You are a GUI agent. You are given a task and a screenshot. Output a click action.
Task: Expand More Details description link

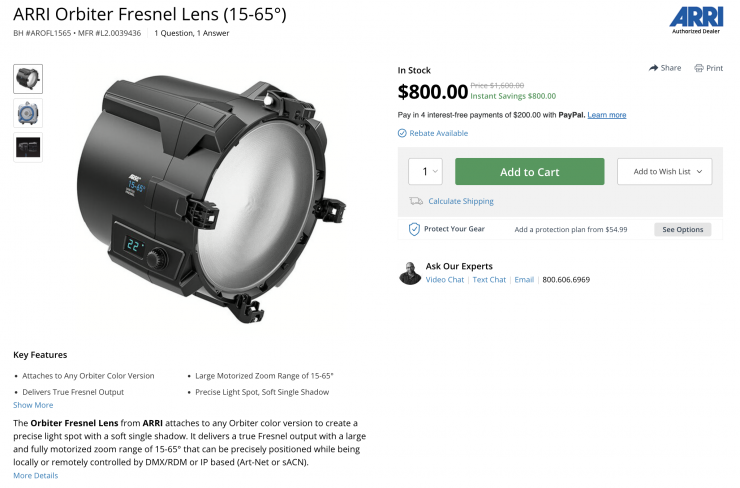click(36, 475)
